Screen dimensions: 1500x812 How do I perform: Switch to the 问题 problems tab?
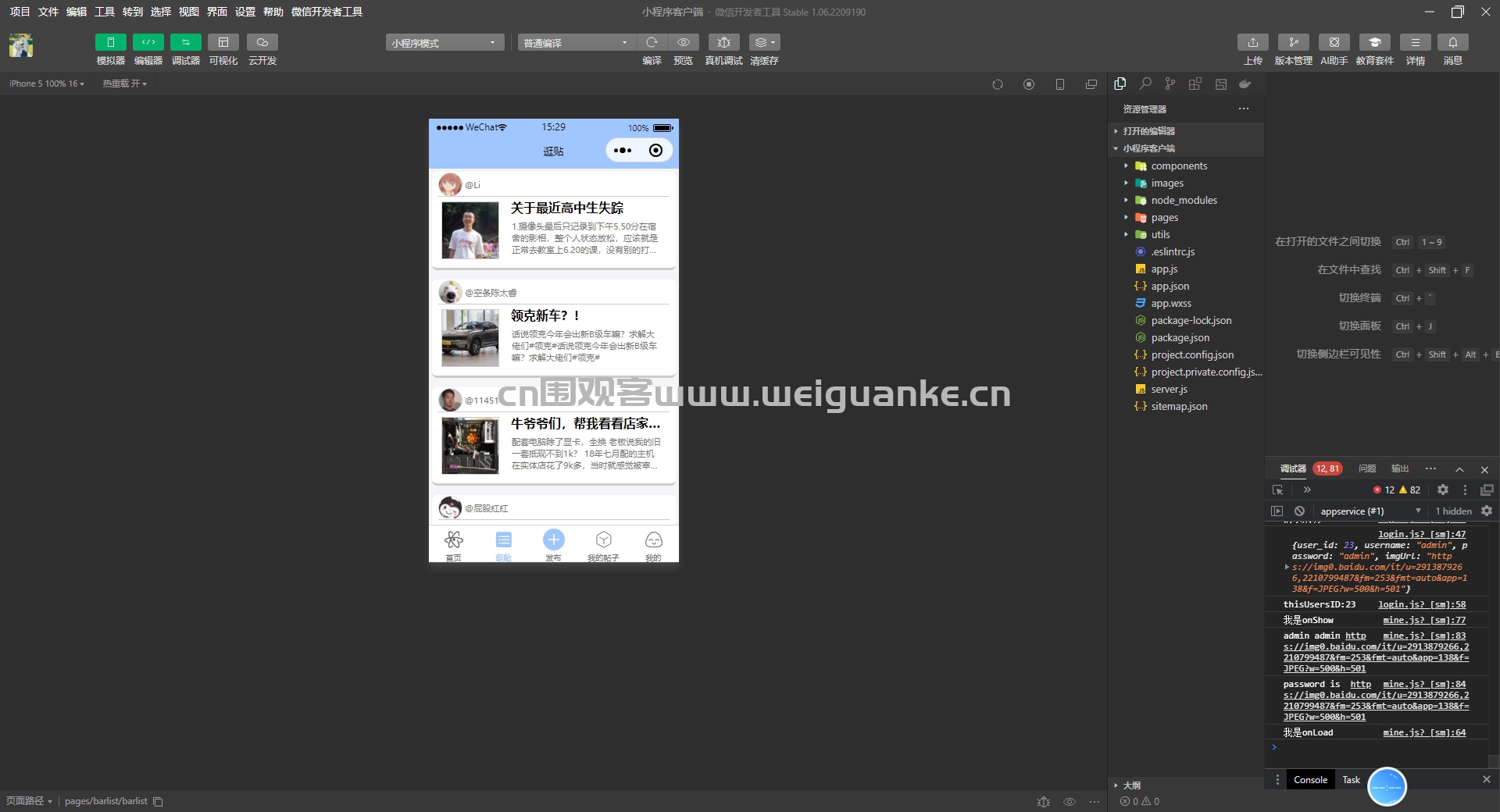tap(1367, 468)
